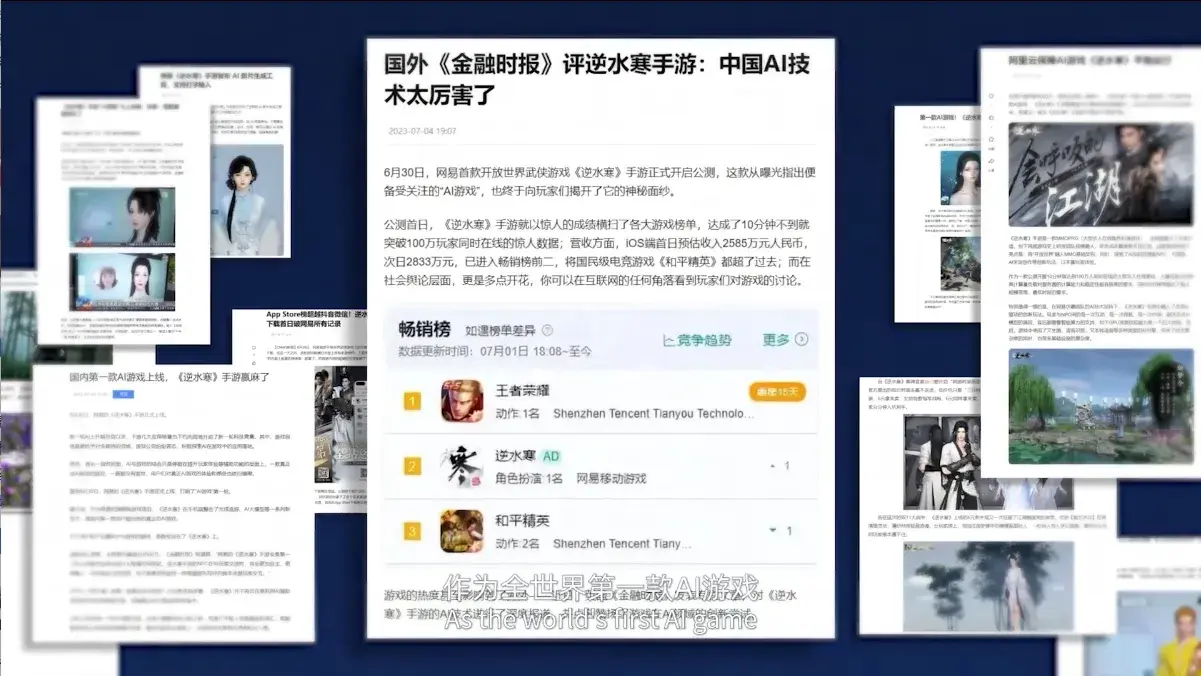Screen dimensions: 1201x676
Task: Click the yellow rank 2 badge
Action: [412, 466]
